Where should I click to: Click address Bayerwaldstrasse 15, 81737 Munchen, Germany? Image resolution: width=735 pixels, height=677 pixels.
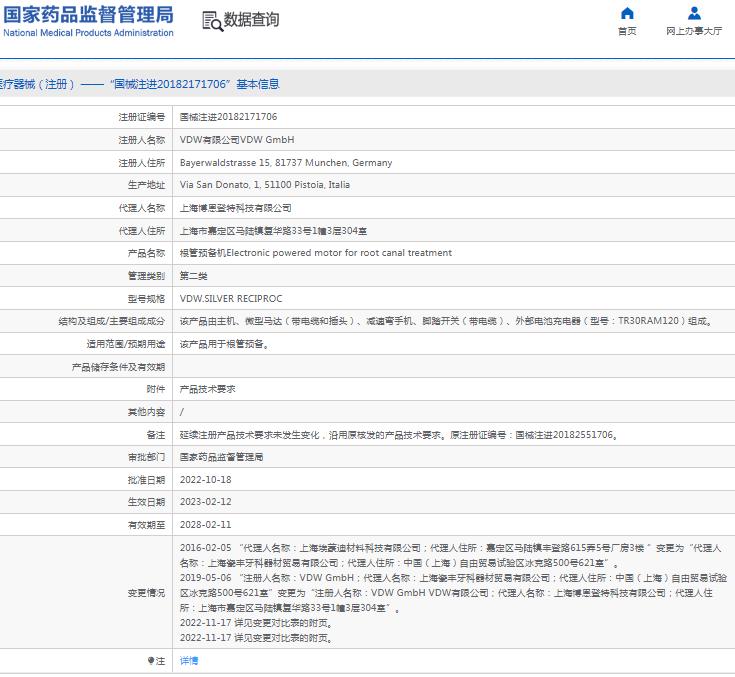(x=286, y=163)
